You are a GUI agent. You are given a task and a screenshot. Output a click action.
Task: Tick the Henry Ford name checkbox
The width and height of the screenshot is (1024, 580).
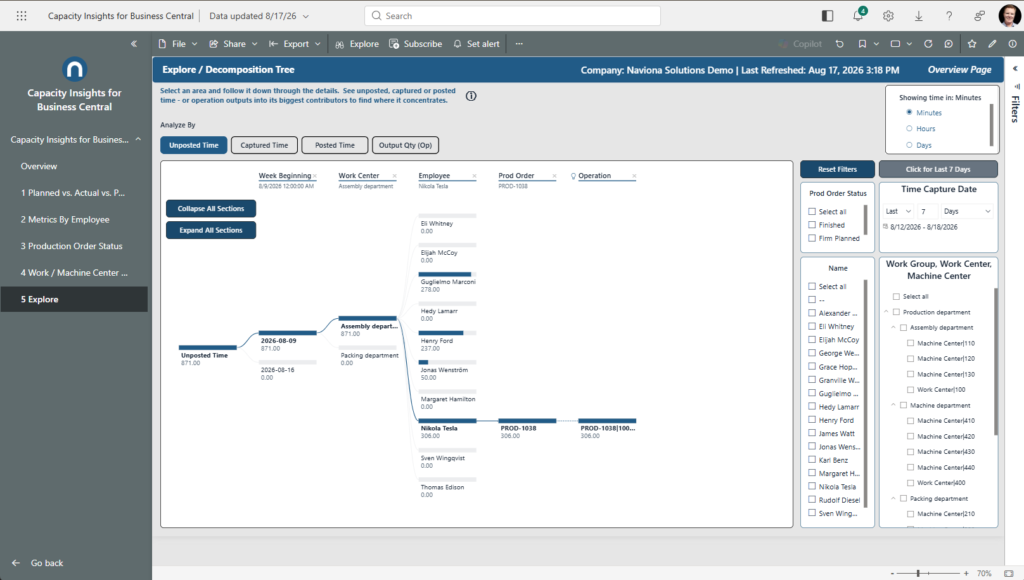[x=812, y=420]
